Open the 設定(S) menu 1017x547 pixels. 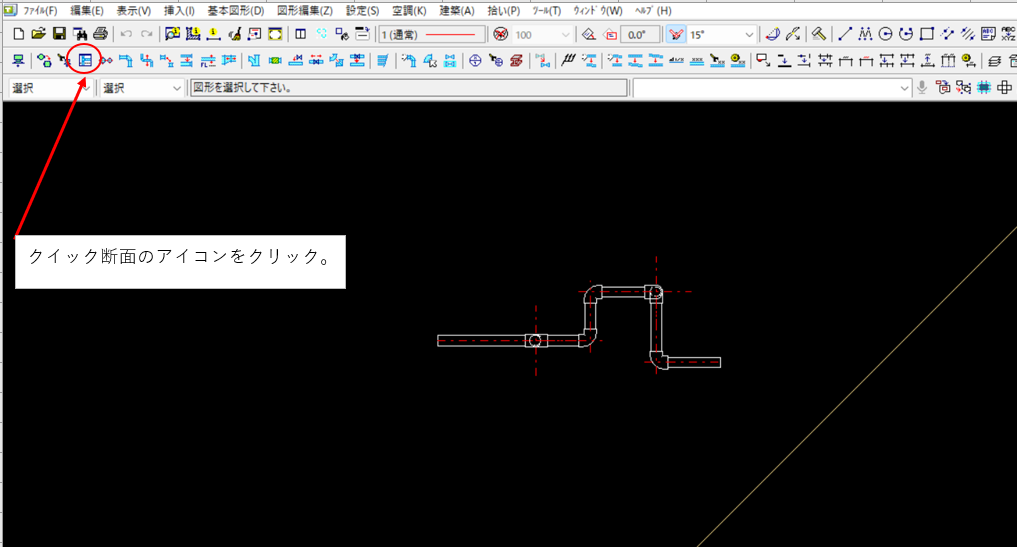pyautogui.click(x=363, y=10)
